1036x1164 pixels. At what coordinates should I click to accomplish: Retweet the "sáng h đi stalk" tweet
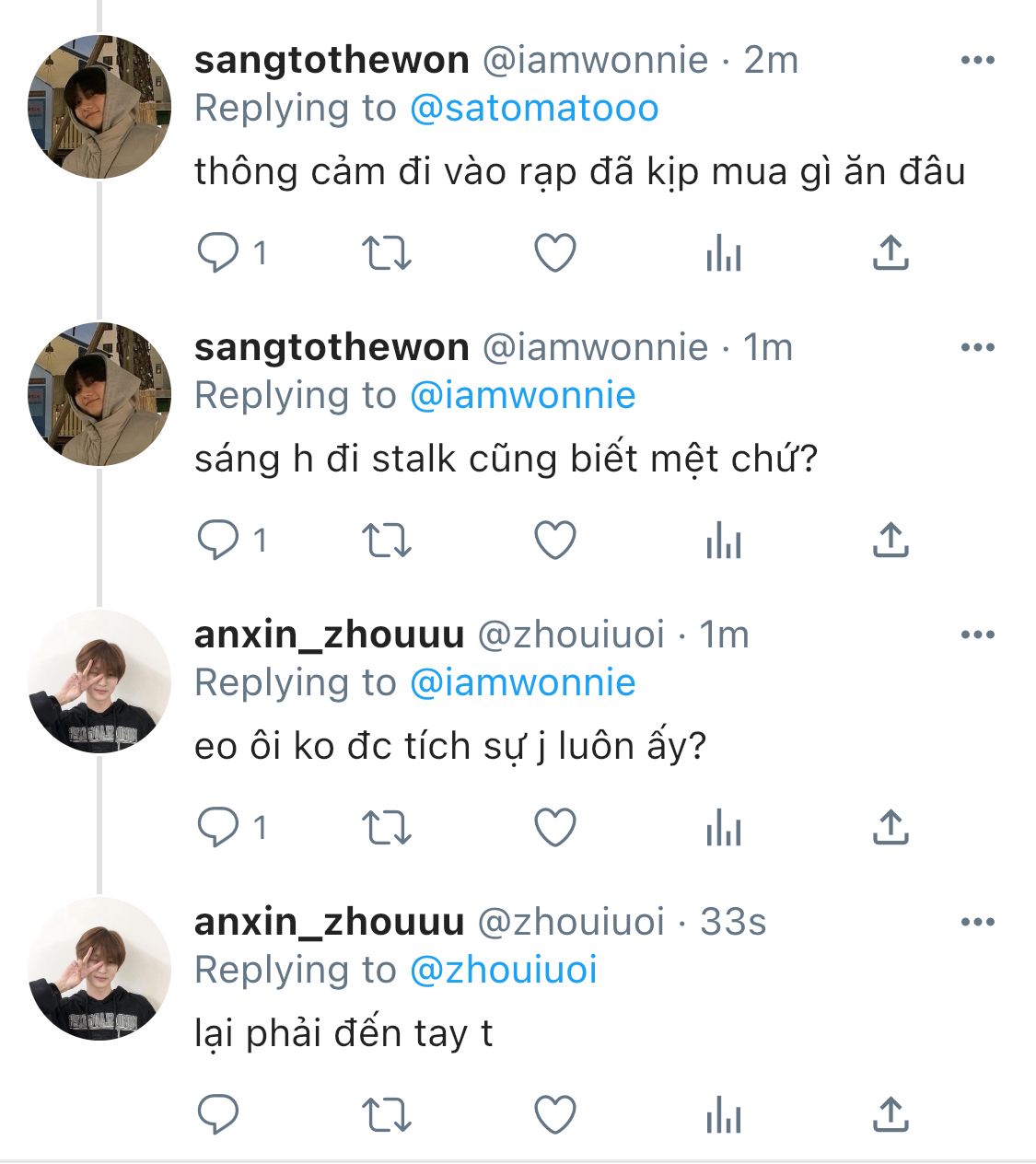click(385, 541)
